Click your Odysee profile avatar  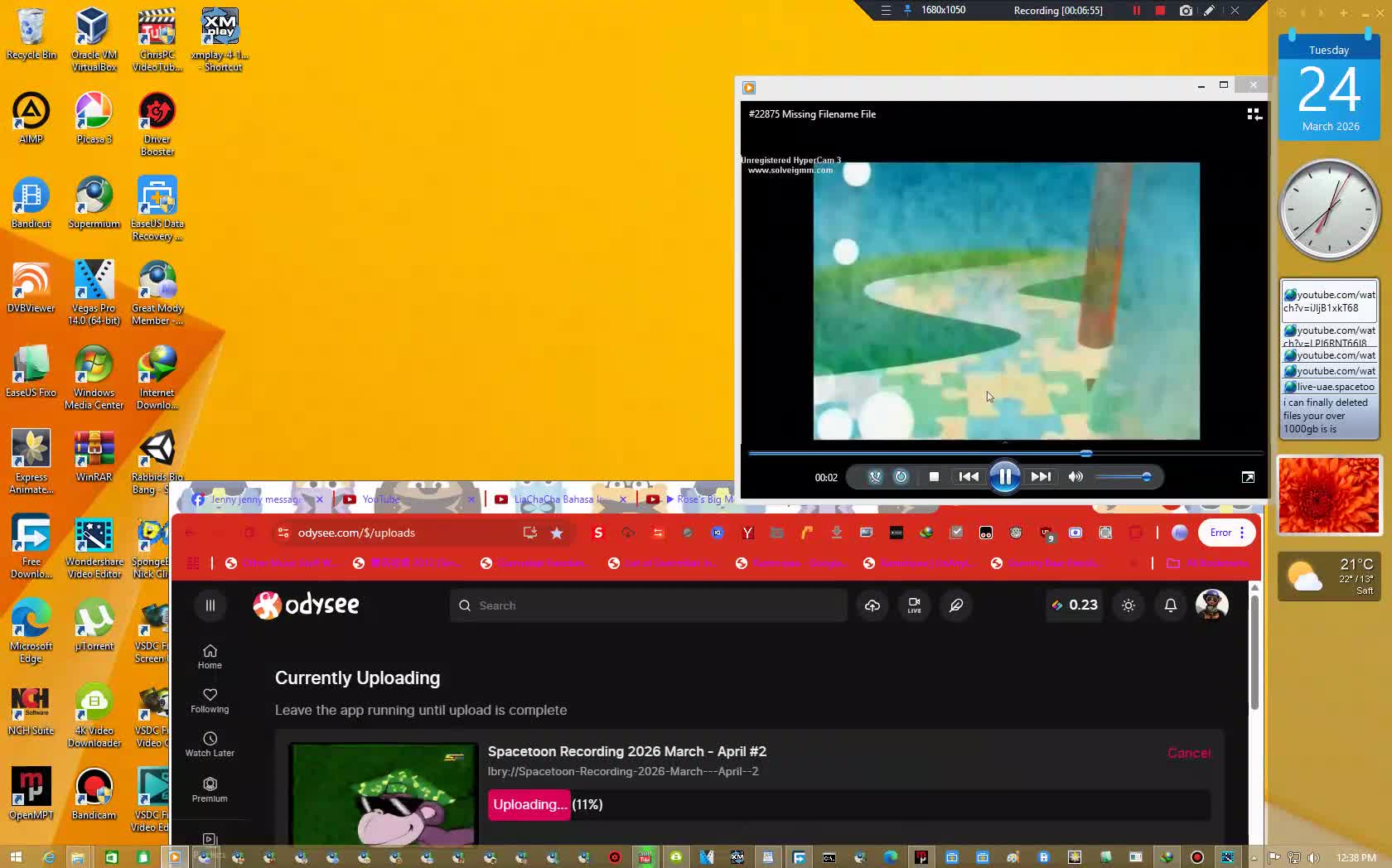tap(1211, 605)
